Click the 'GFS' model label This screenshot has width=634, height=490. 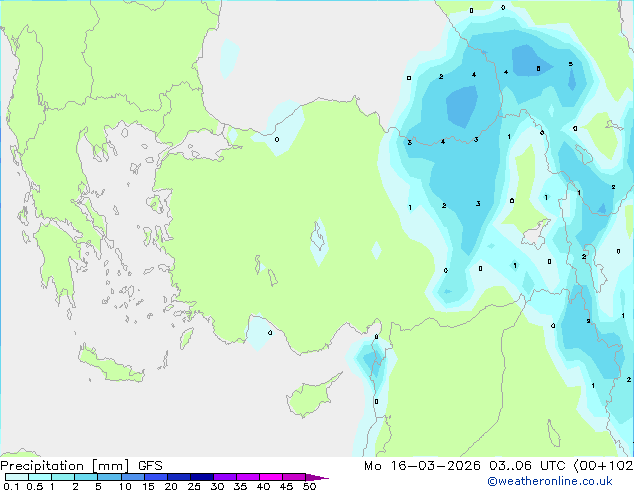point(150,466)
